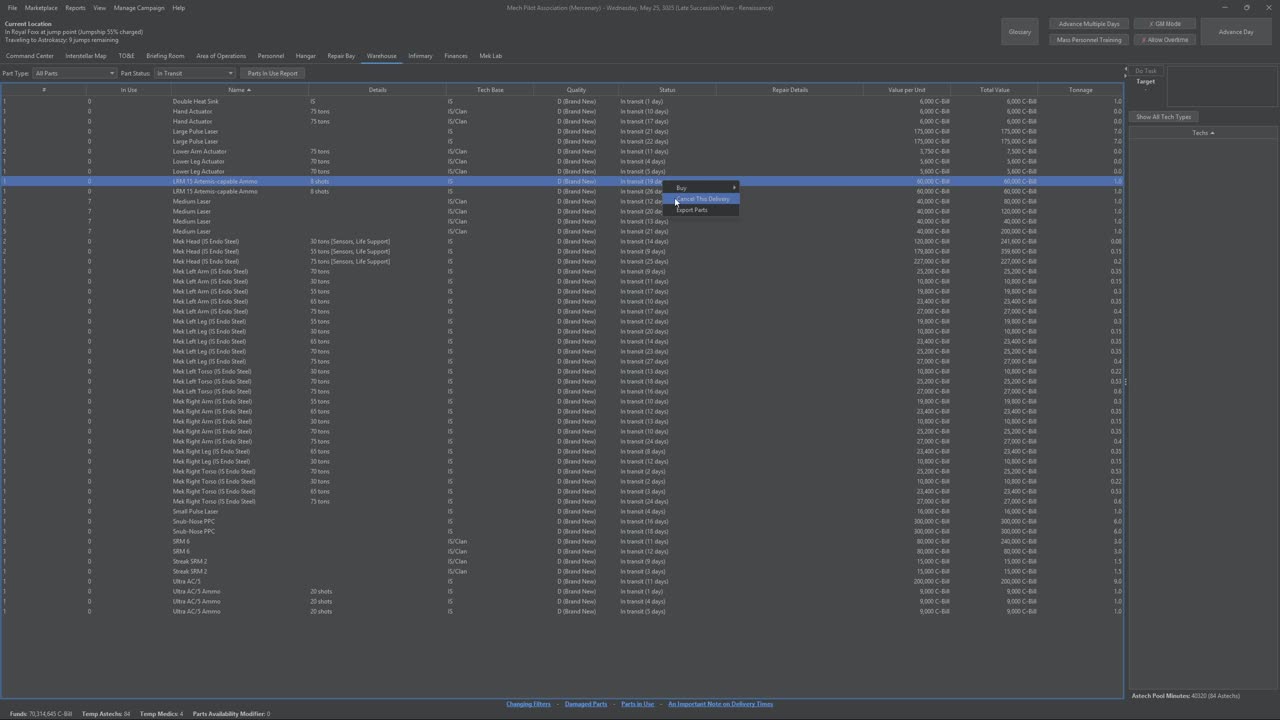Open the Part Status dropdown
The height and width of the screenshot is (720, 1280).
click(194, 73)
